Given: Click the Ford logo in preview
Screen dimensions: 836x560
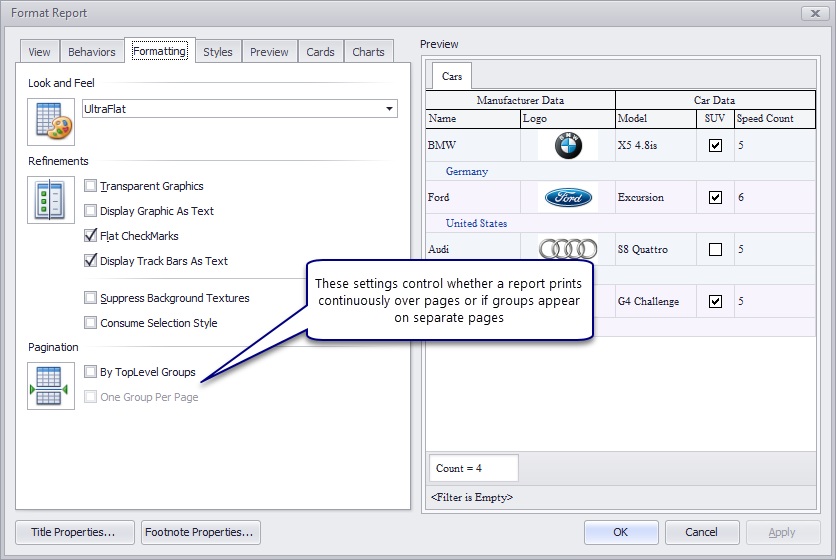Looking at the screenshot, I should pyautogui.click(x=568, y=198).
